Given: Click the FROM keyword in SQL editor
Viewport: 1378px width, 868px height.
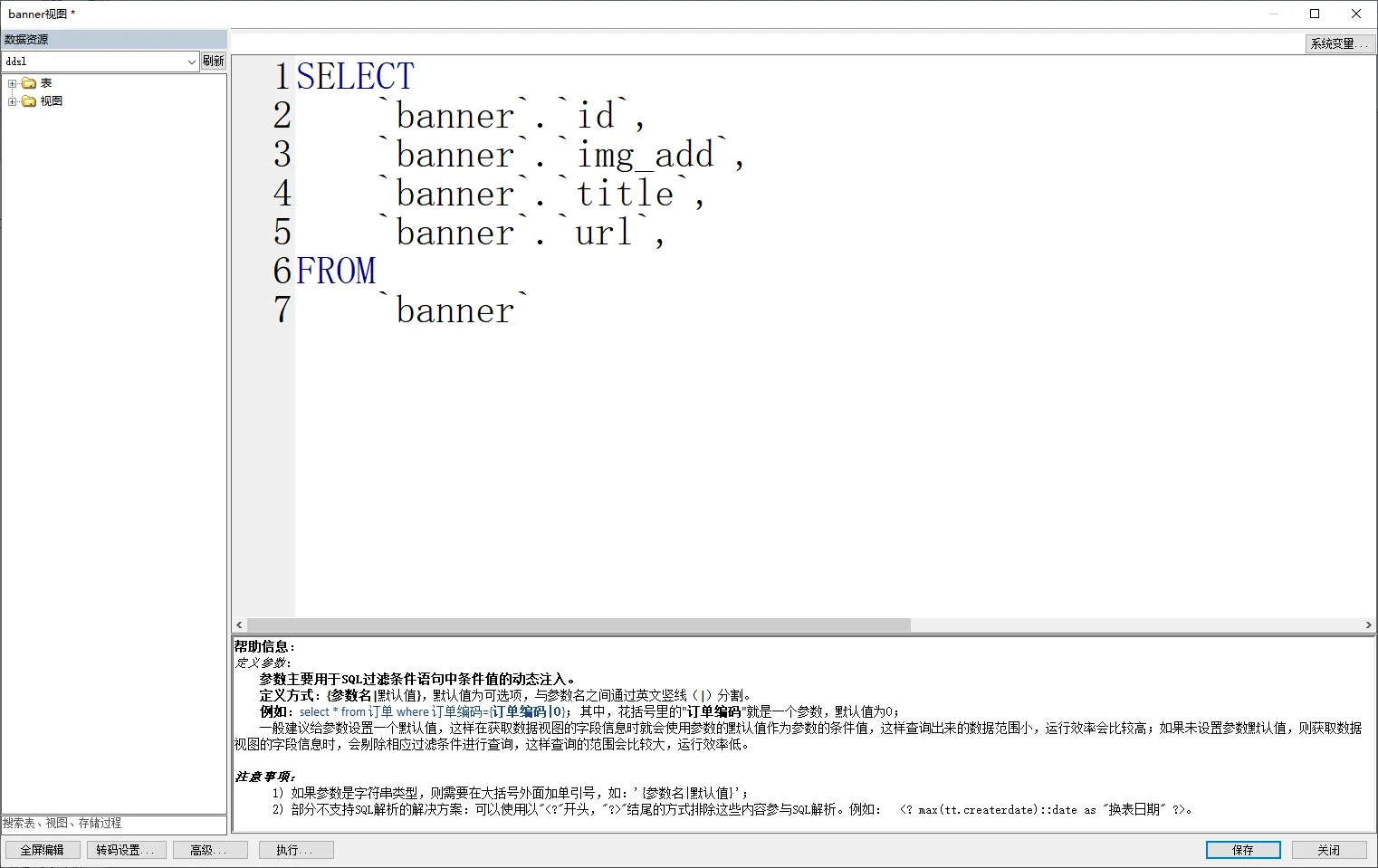Looking at the screenshot, I should 336,272.
